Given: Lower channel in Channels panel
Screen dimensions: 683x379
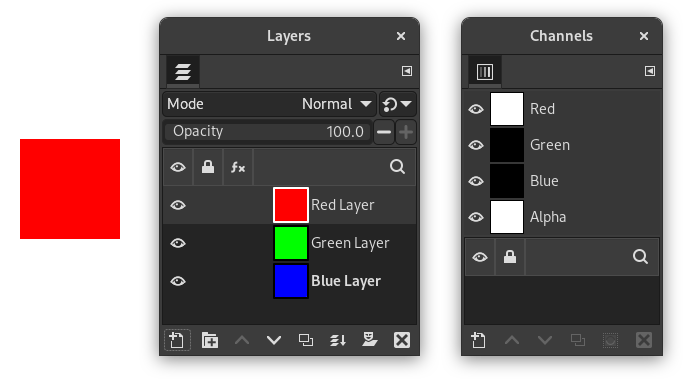Looking at the screenshot, I should click(545, 340).
